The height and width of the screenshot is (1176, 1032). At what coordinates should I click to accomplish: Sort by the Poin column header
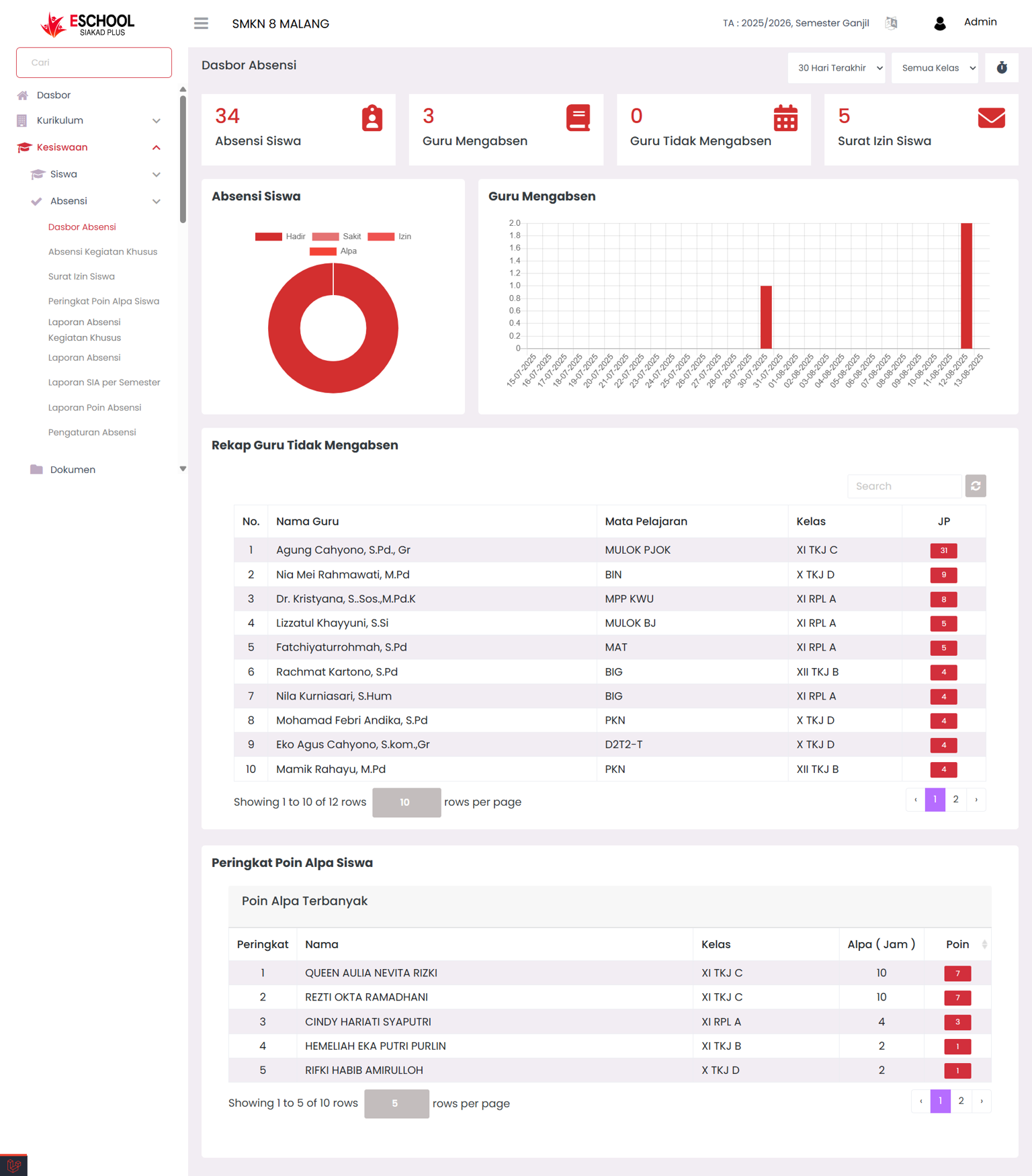[957, 944]
